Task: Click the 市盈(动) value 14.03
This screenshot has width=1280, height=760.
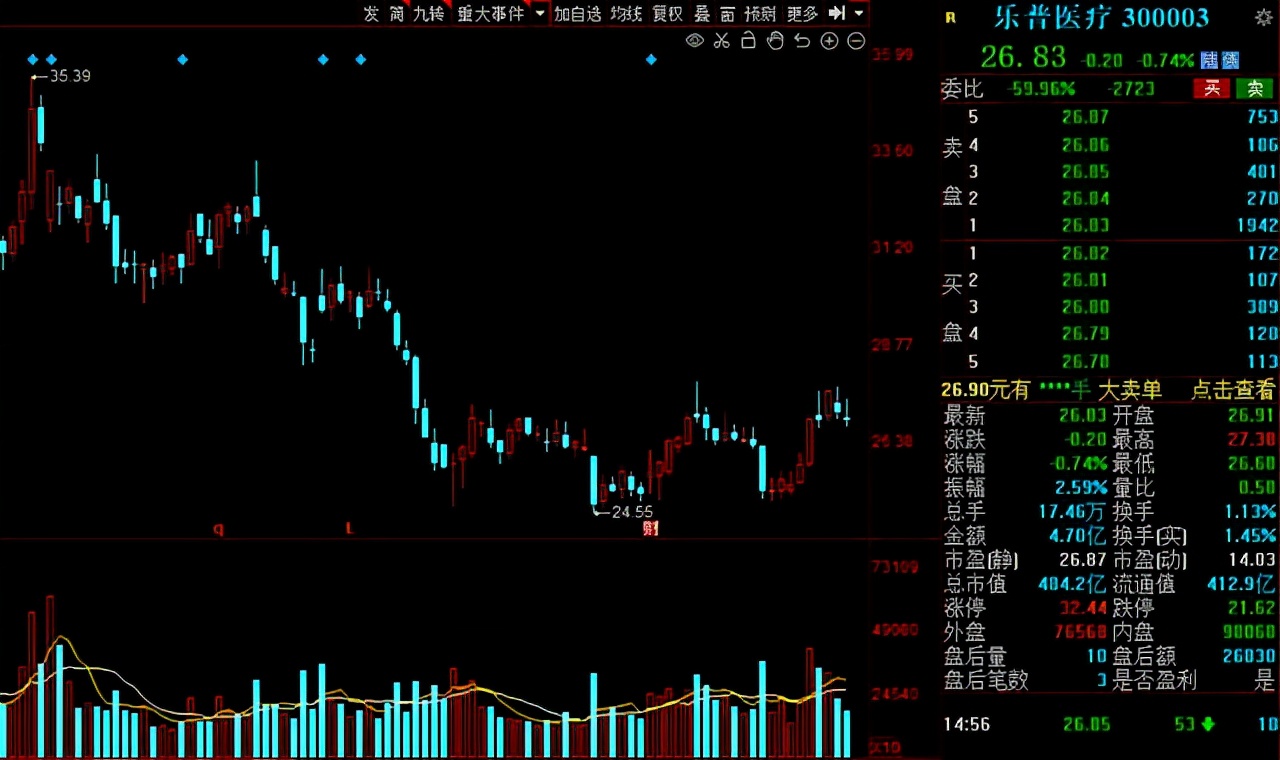Action: (x=1252, y=560)
